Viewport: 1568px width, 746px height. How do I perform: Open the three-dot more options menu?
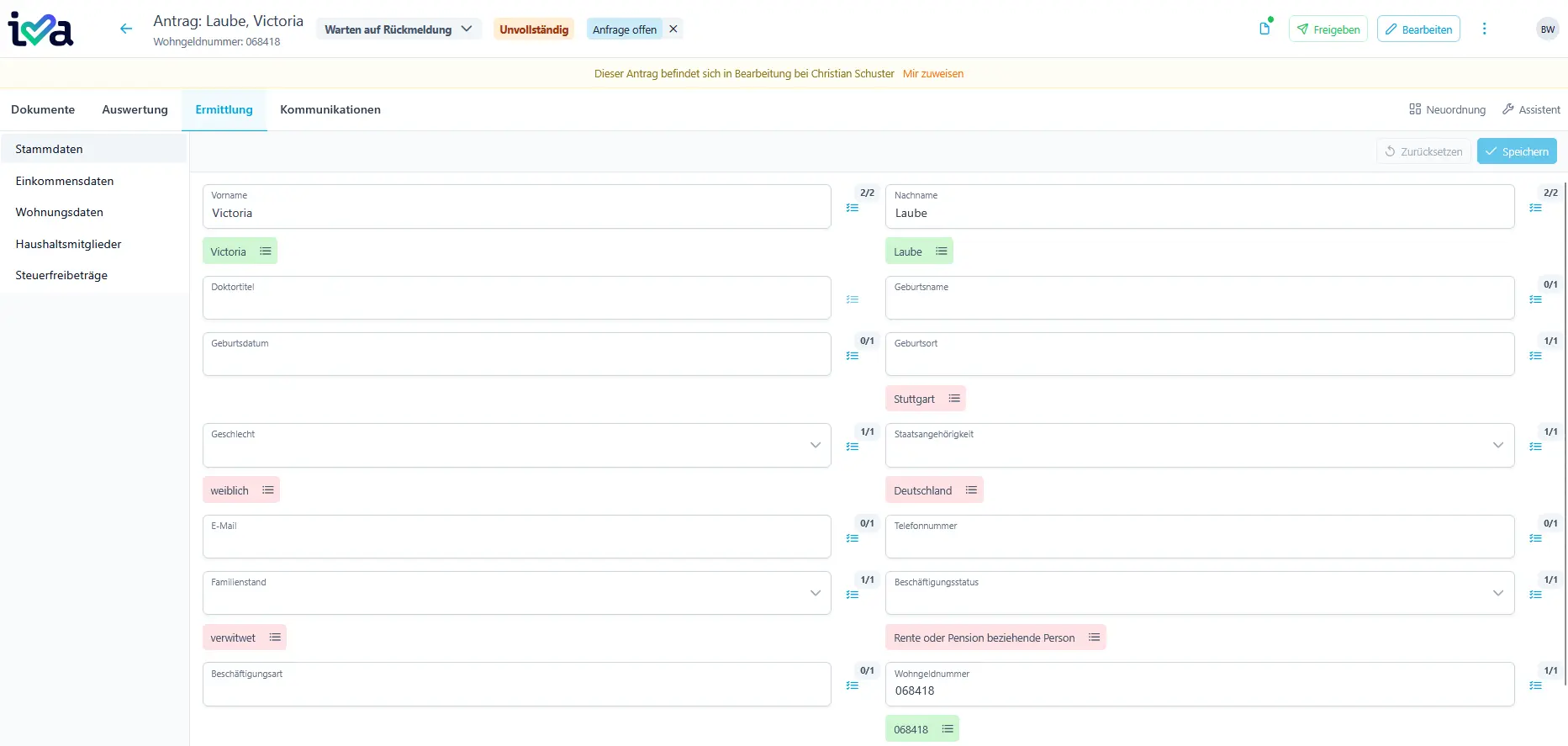point(1484,29)
